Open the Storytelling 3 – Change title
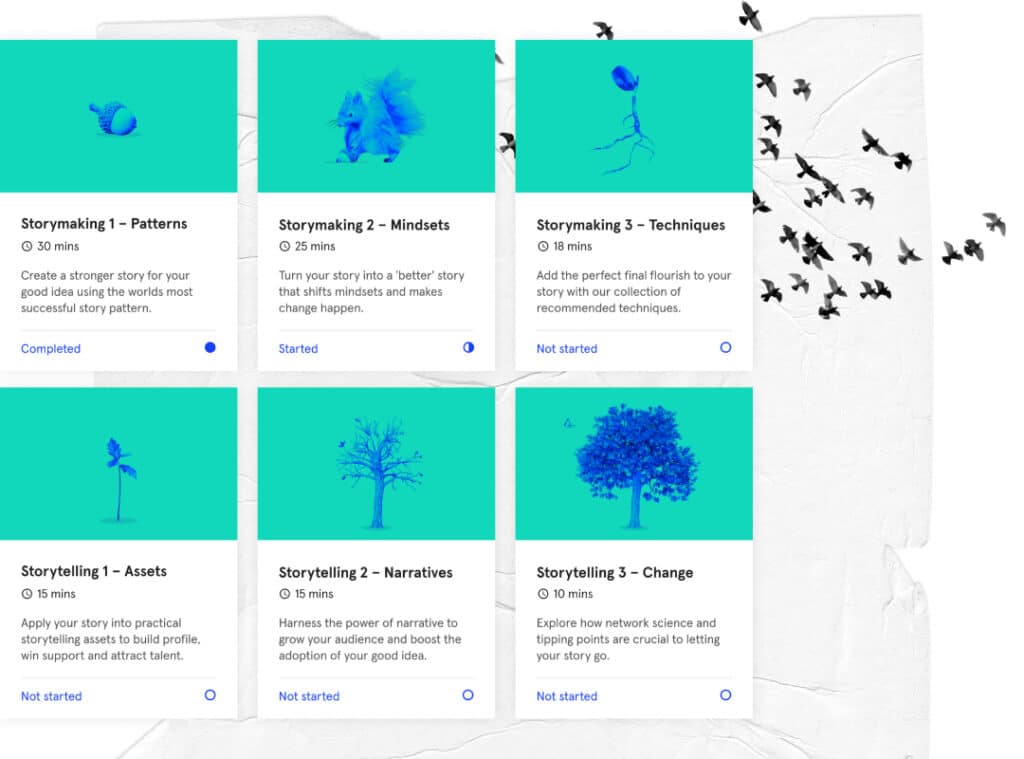The height and width of the screenshot is (759, 1024). 615,573
